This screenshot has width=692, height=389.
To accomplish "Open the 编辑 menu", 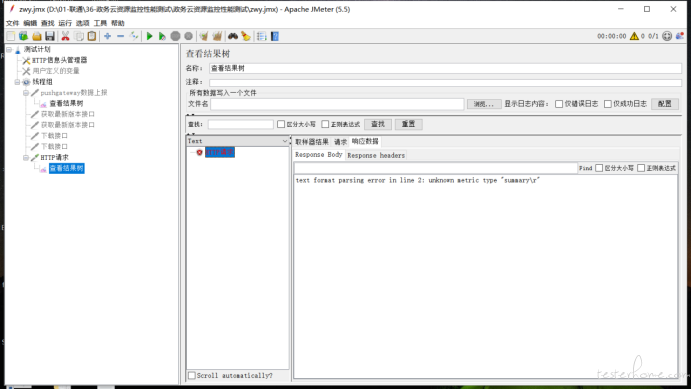I will (30, 23).
